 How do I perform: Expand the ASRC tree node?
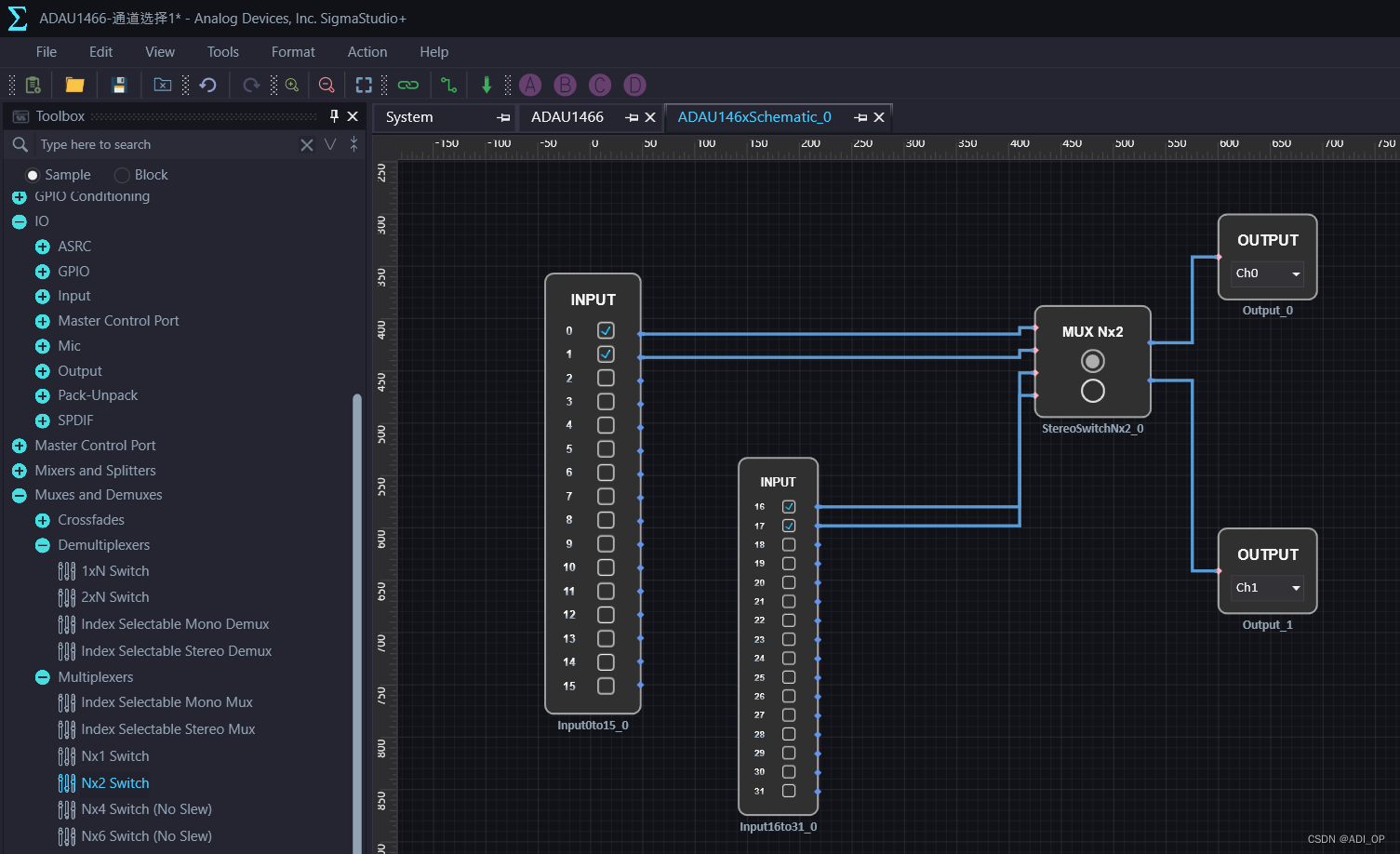point(43,247)
